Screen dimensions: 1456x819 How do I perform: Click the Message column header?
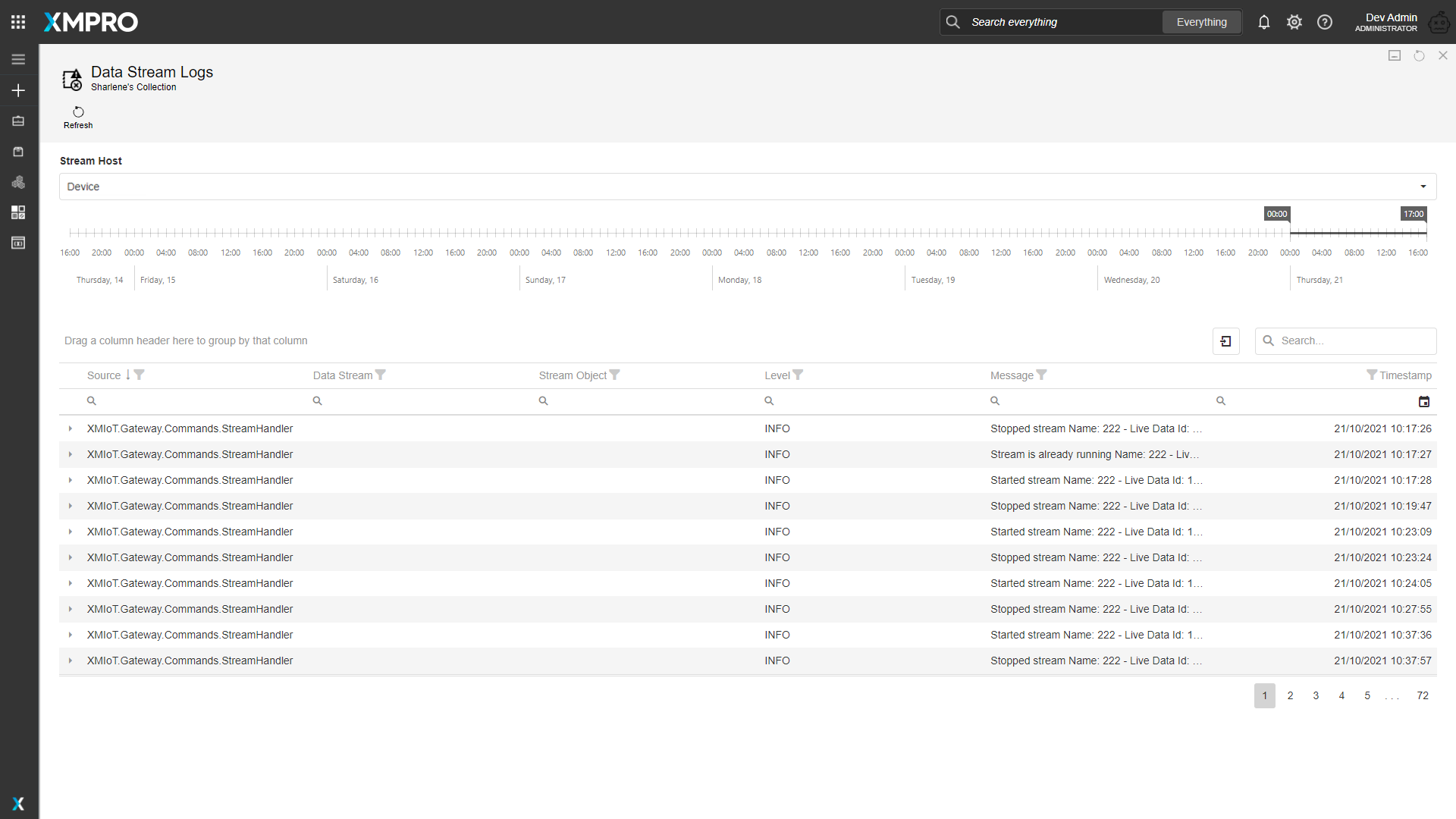[1012, 375]
